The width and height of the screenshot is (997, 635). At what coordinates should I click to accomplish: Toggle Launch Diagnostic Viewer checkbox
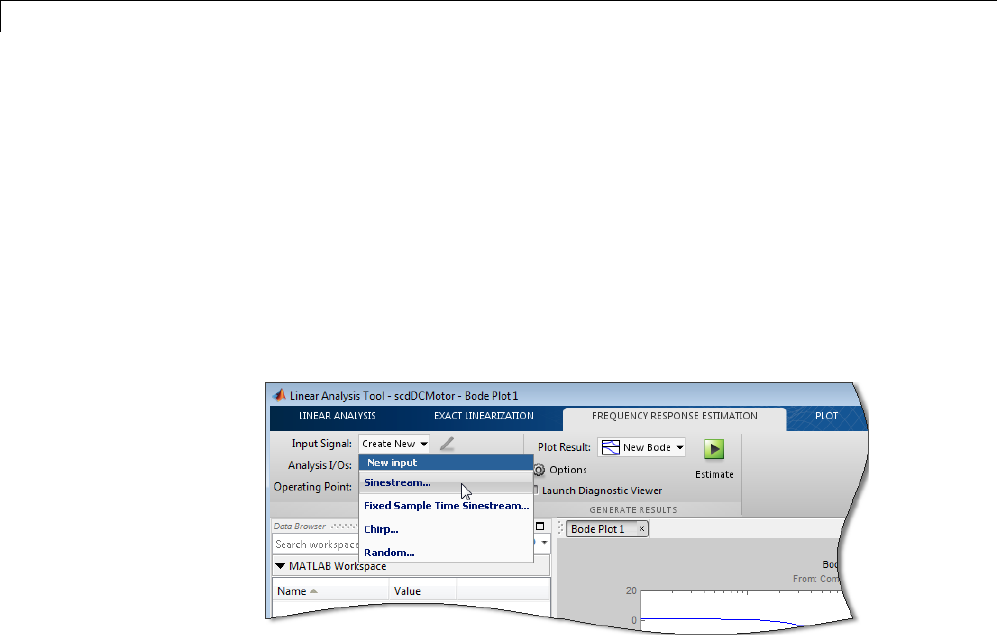(x=536, y=490)
